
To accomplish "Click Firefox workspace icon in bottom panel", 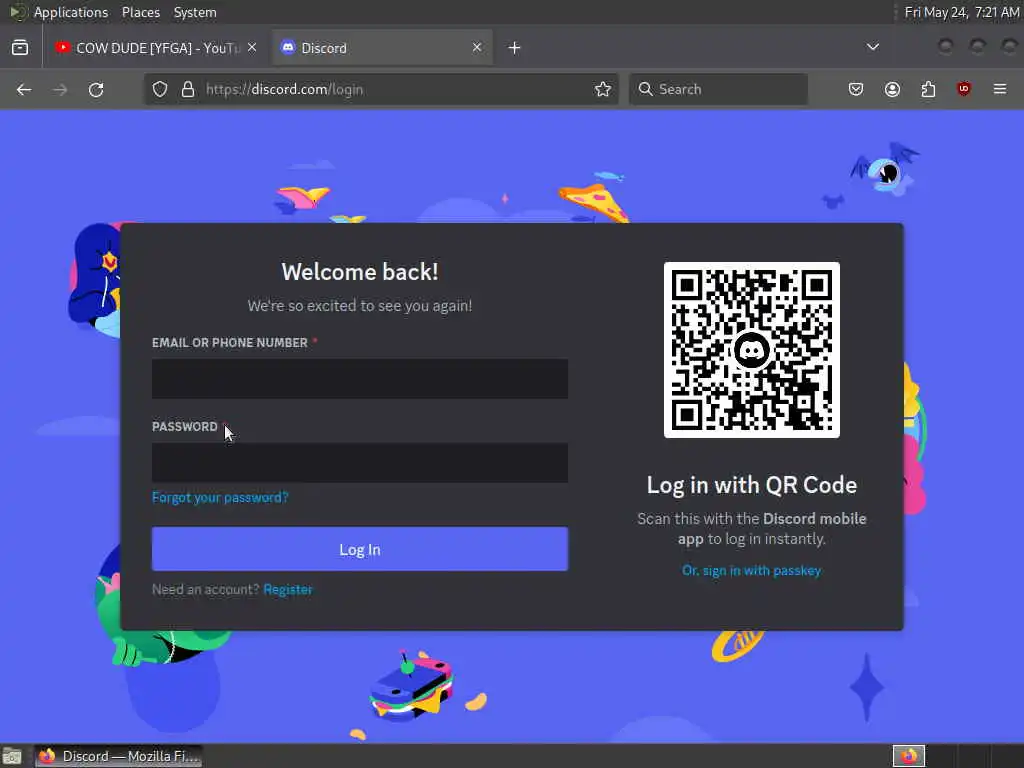I will [909, 756].
